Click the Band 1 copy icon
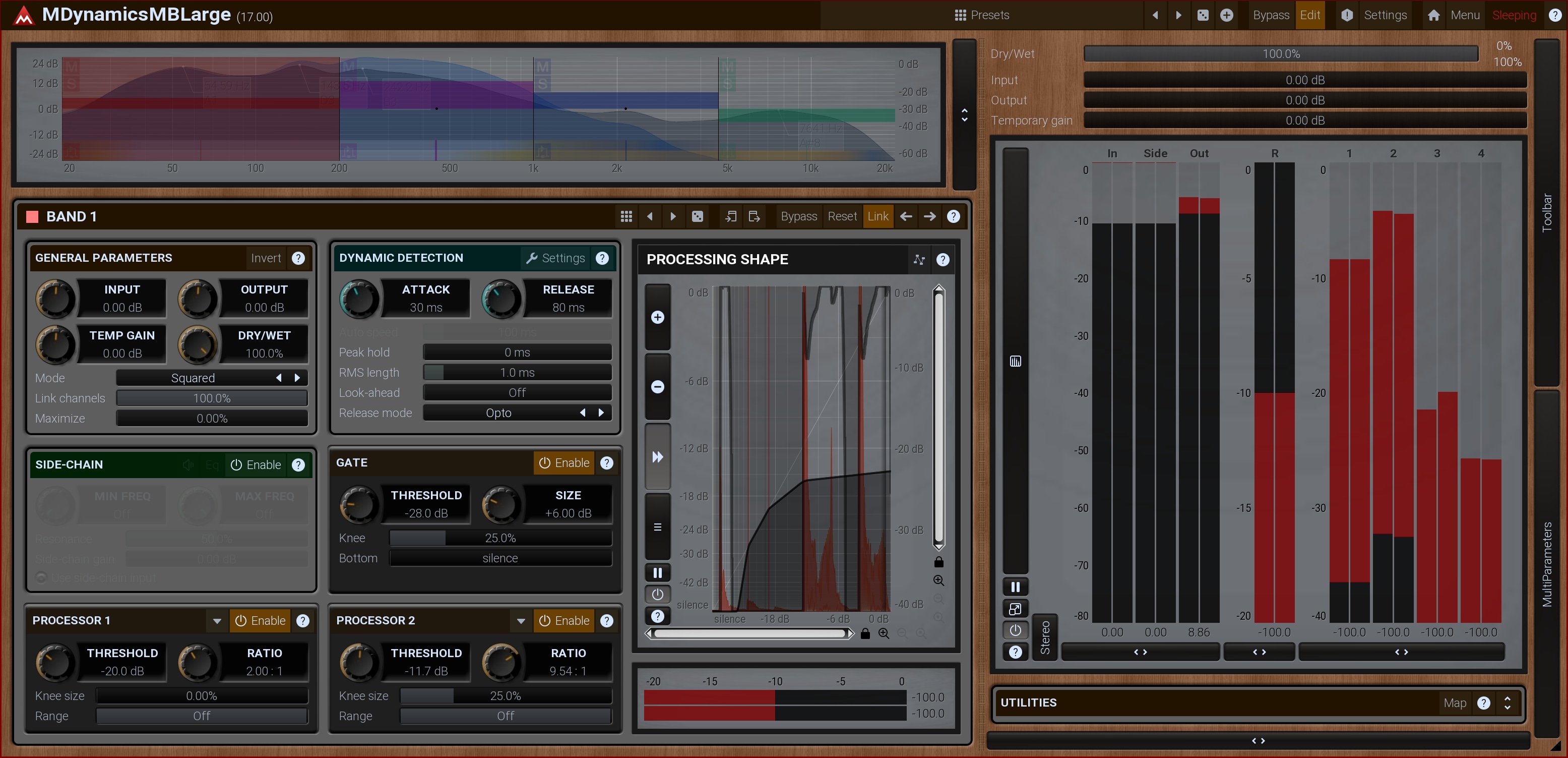 730,216
